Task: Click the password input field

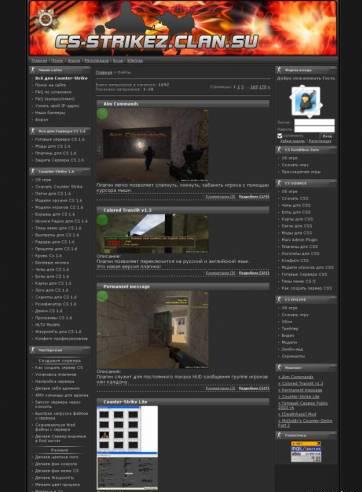Action: (x=314, y=129)
